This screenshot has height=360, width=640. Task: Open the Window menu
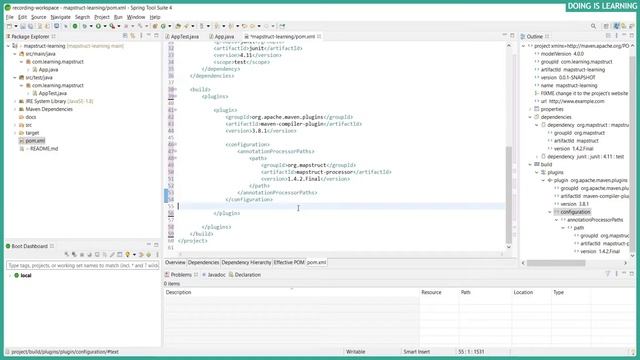pos(136,17)
